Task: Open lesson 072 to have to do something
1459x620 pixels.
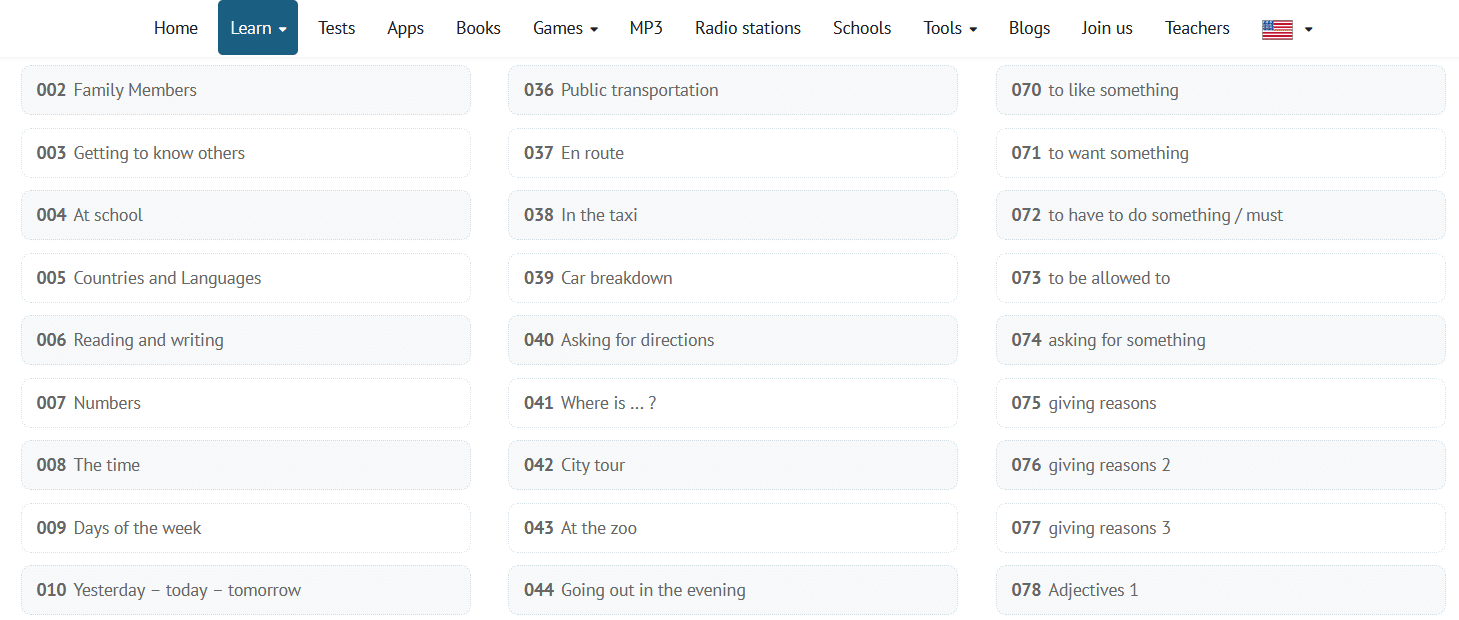Action: pyautogui.click(x=1220, y=215)
